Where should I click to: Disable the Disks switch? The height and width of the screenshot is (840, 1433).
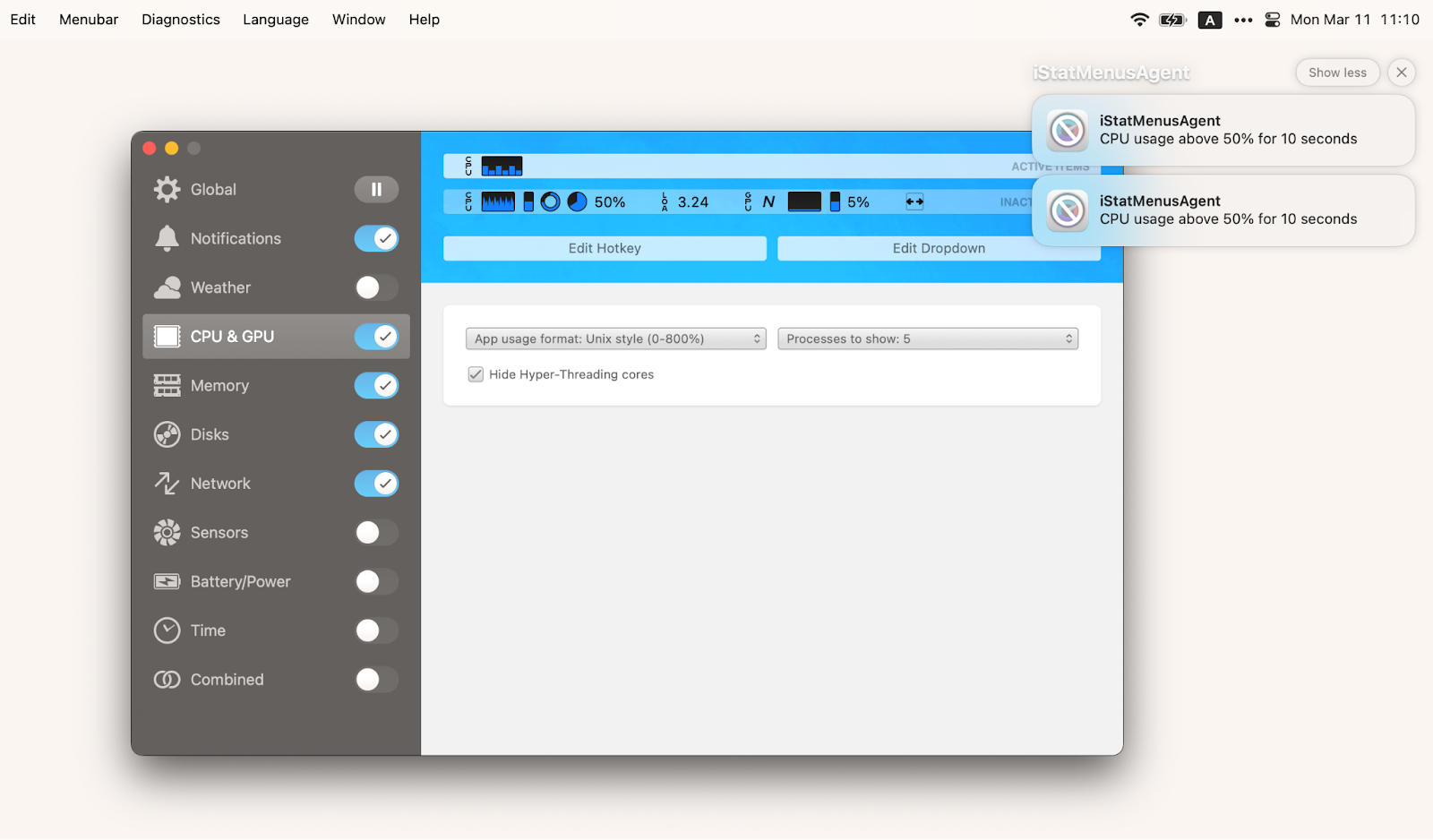click(x=376, y=434)
